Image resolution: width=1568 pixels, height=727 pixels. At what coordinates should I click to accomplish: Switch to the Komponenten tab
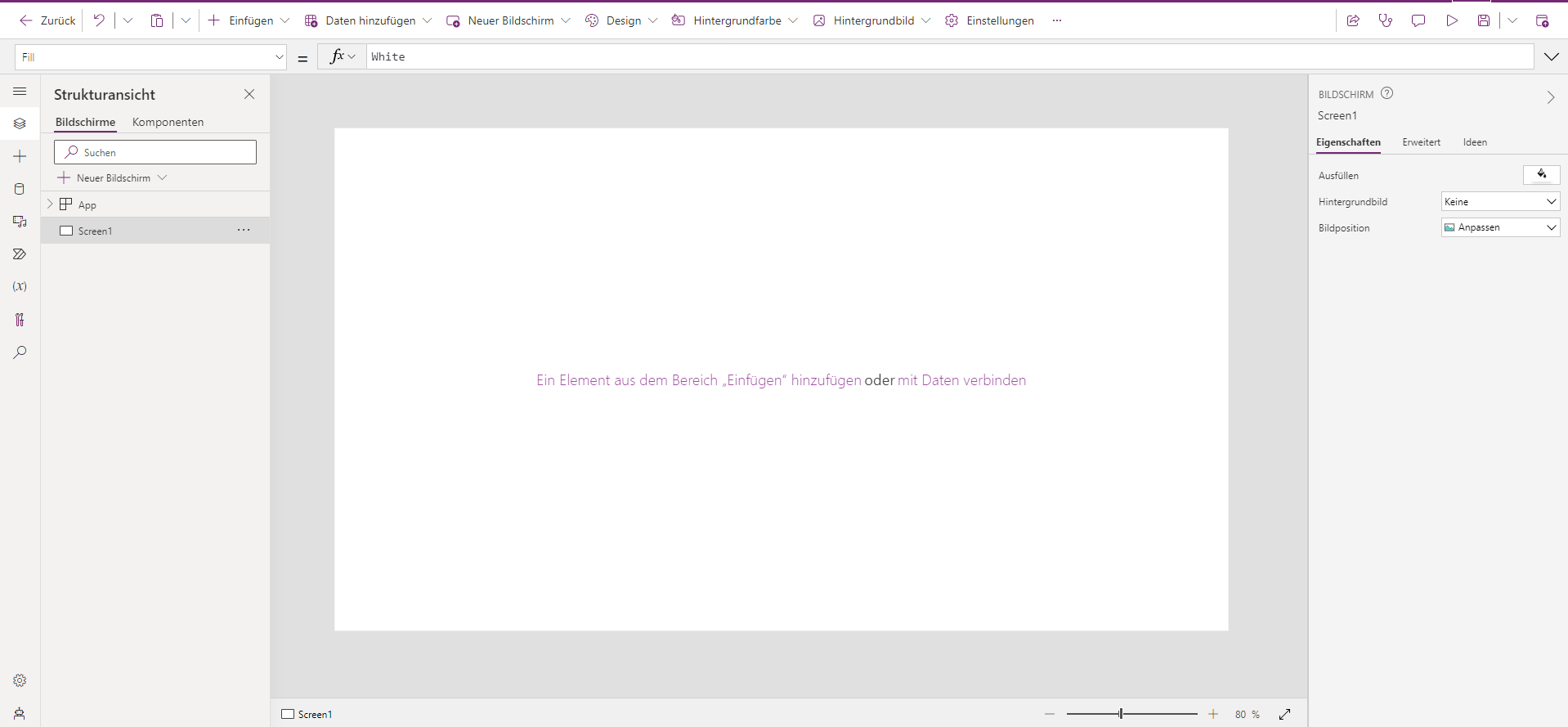[168, 122]
